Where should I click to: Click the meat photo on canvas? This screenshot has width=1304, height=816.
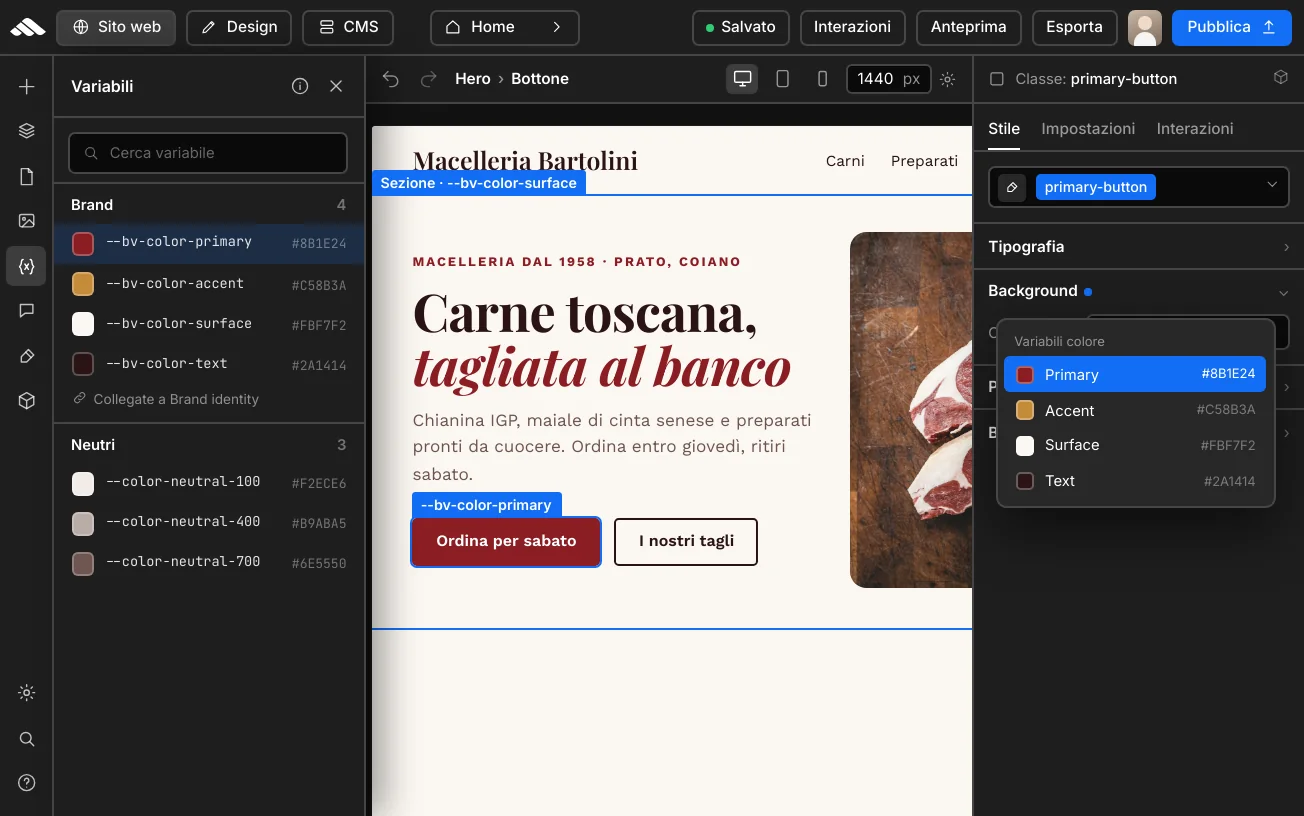point(911,410)
